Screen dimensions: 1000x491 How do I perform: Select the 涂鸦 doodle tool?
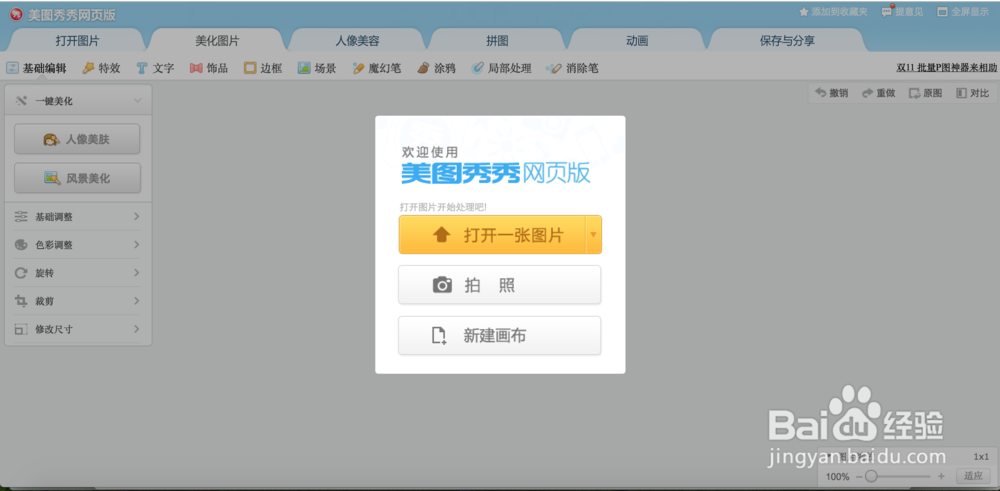437,68
